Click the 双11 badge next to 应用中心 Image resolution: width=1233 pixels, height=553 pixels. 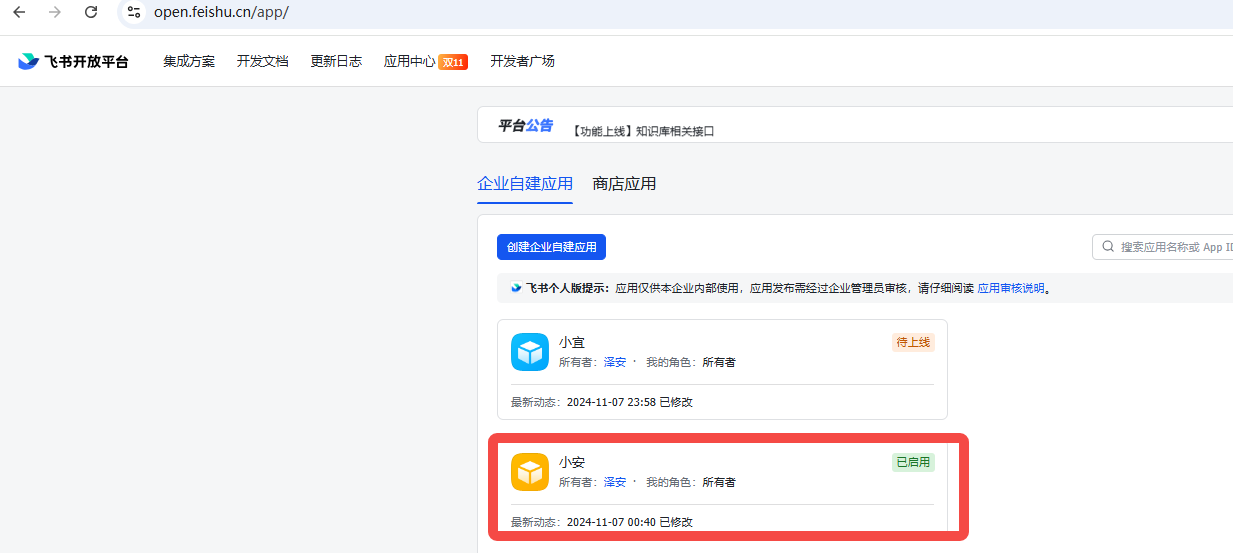pos(453,62)
